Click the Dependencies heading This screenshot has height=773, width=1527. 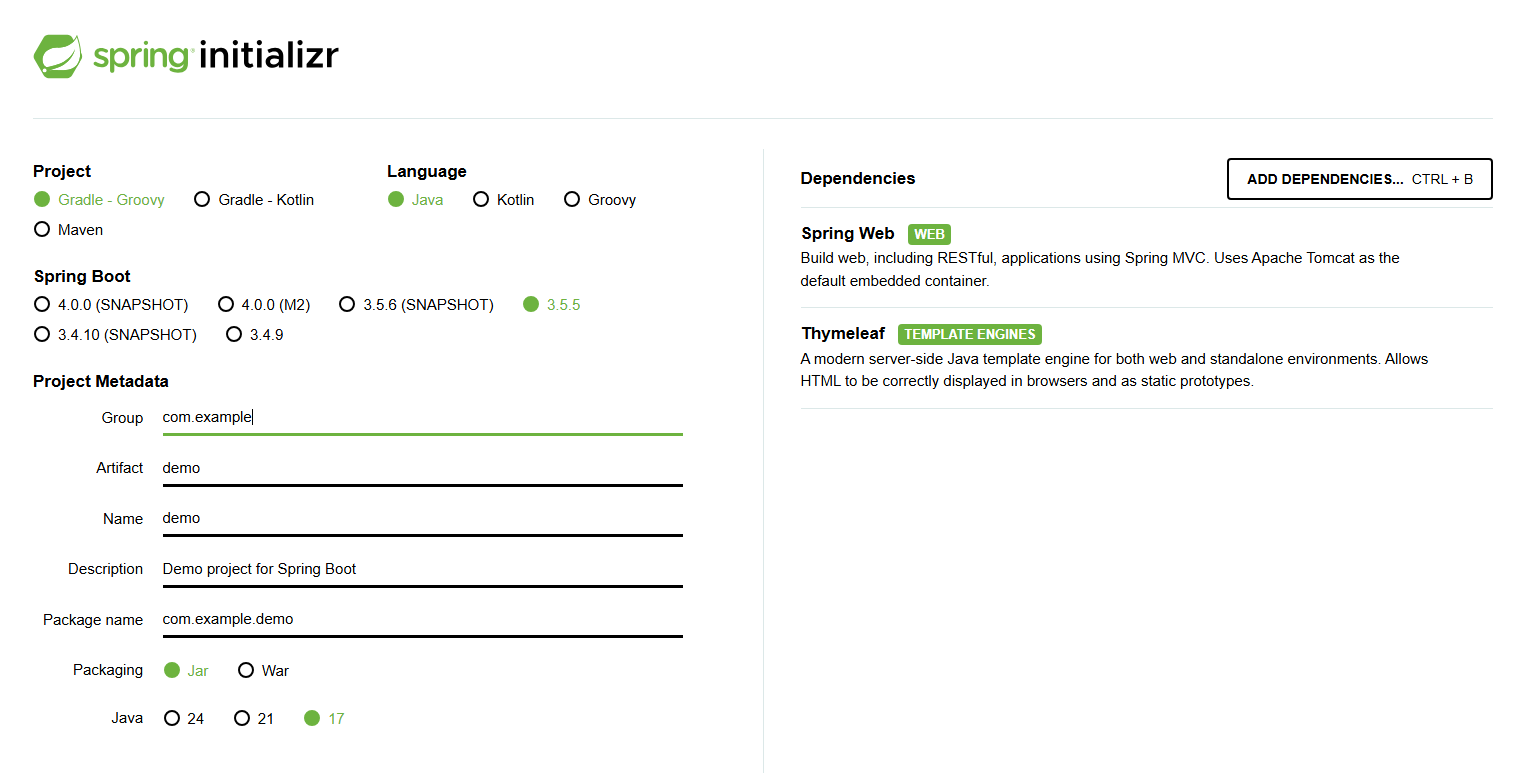[858, 178]
